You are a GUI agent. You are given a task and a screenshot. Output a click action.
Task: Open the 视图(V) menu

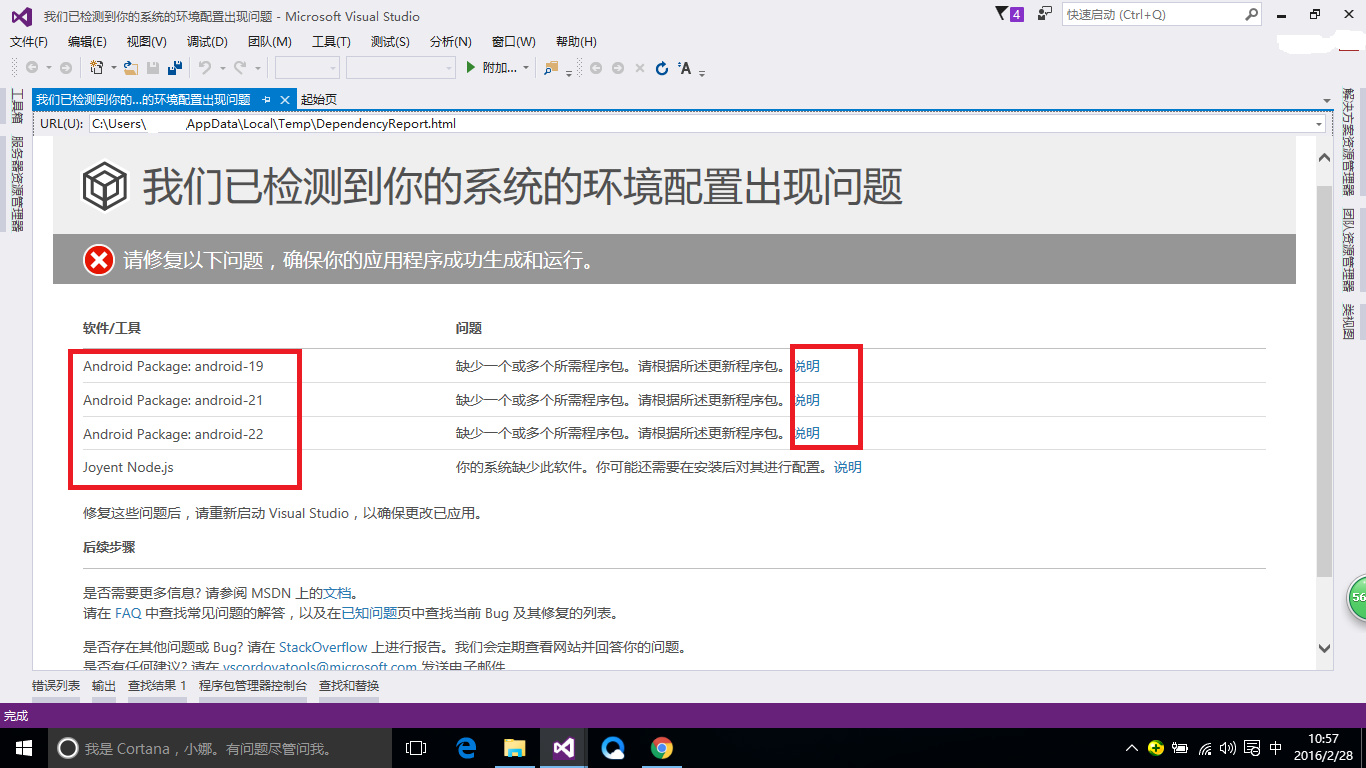pyautogui.click(x=147, y=41)
